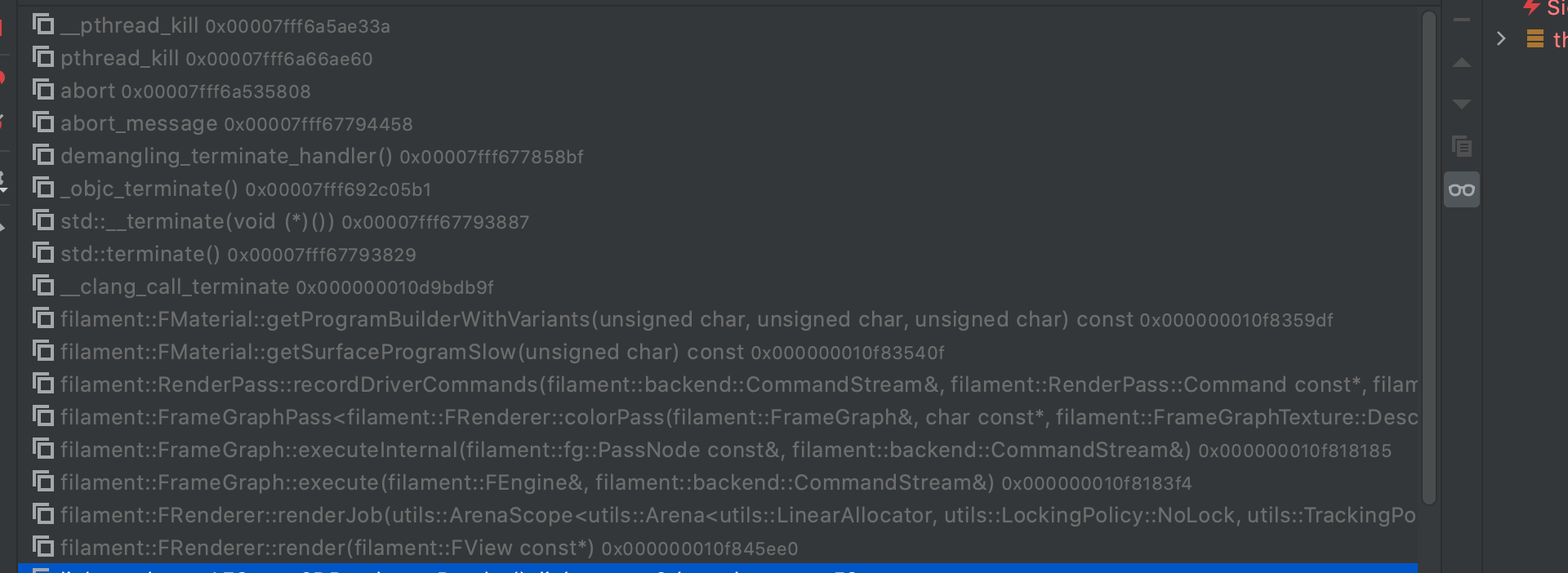Click the red lightning signal icon

pos(1530,8)
